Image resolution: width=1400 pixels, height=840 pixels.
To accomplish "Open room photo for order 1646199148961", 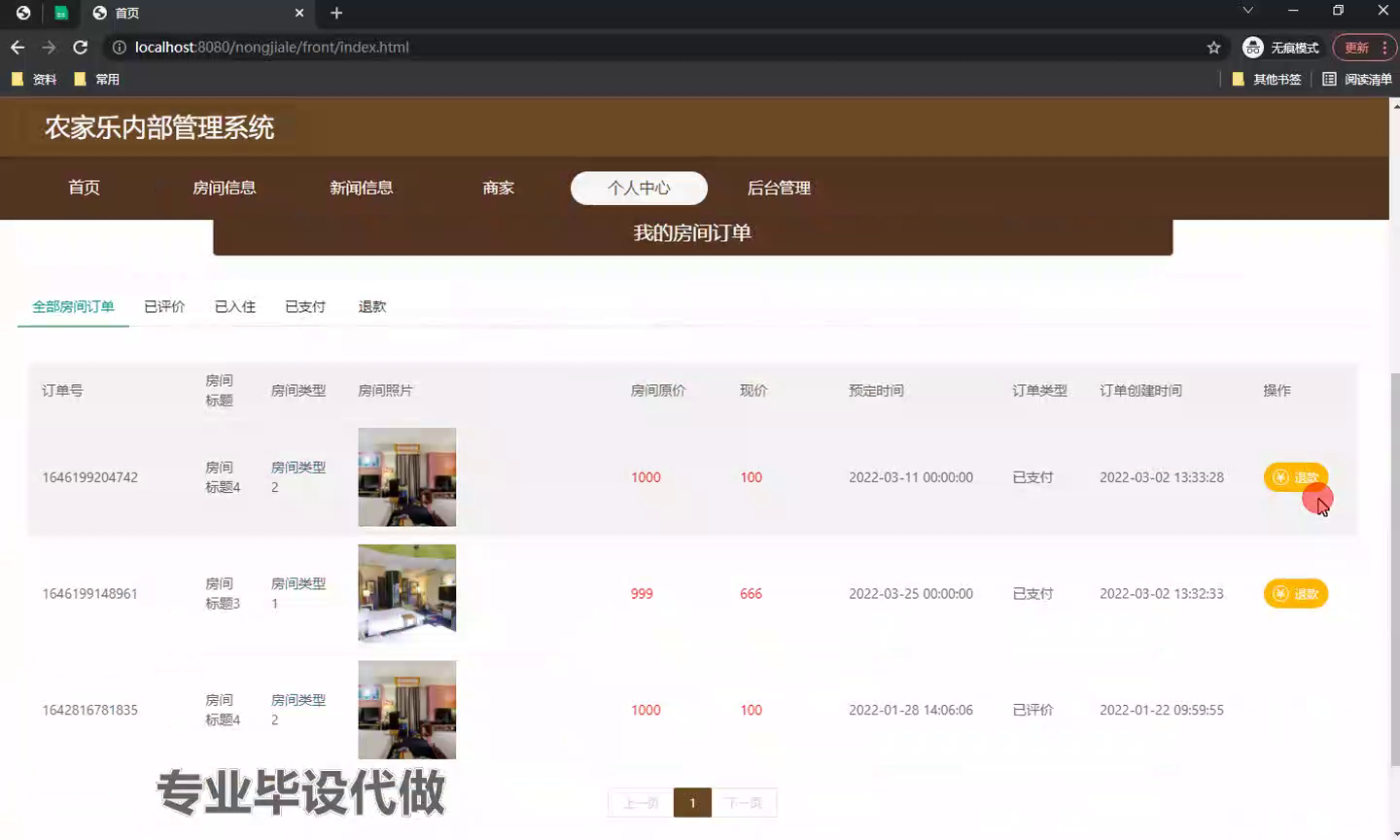I will [406, 593].
